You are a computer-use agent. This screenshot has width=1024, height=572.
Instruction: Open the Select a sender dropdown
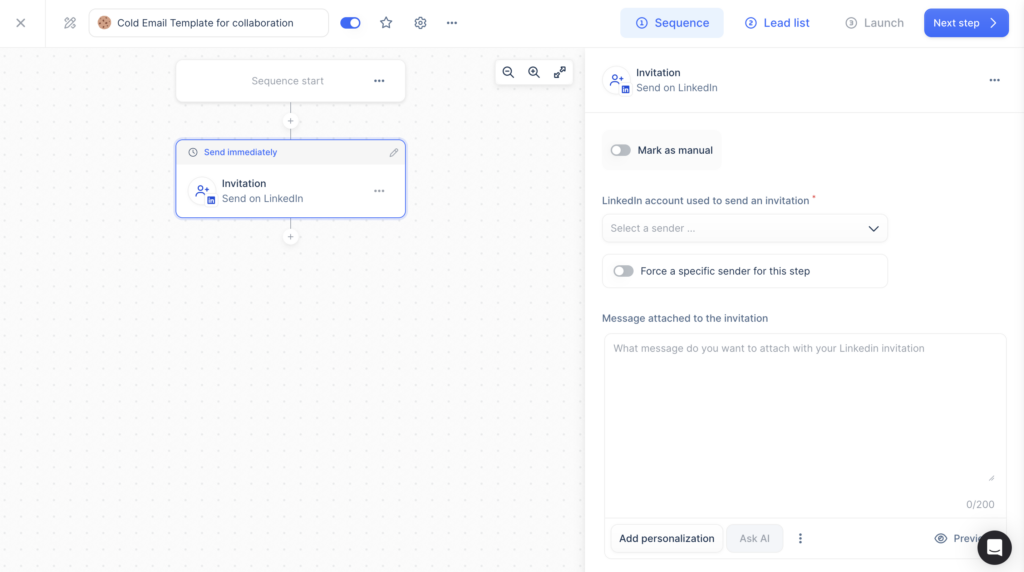[744, 228]
